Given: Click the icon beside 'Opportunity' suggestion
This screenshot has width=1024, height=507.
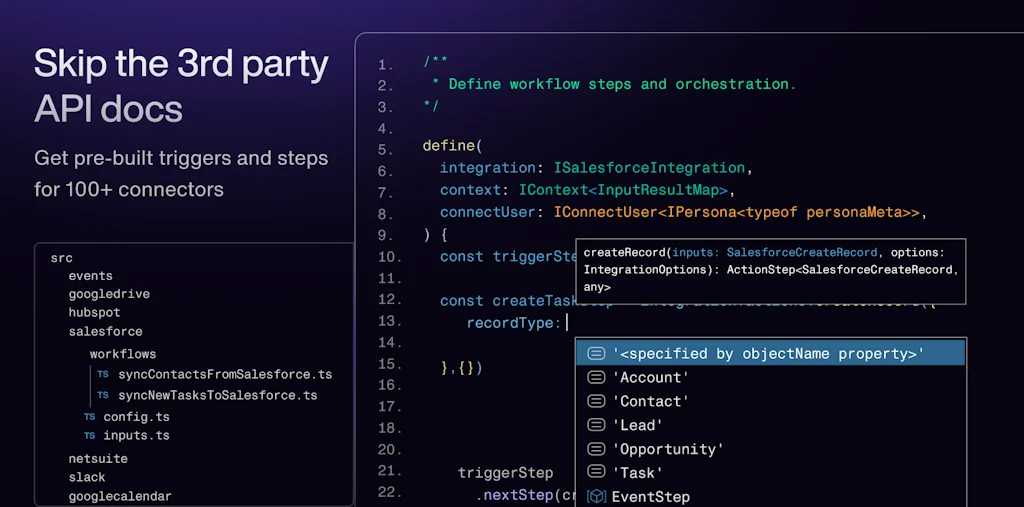Looking at the screenshot, I should pyautogui.click(x=596, y=449).
